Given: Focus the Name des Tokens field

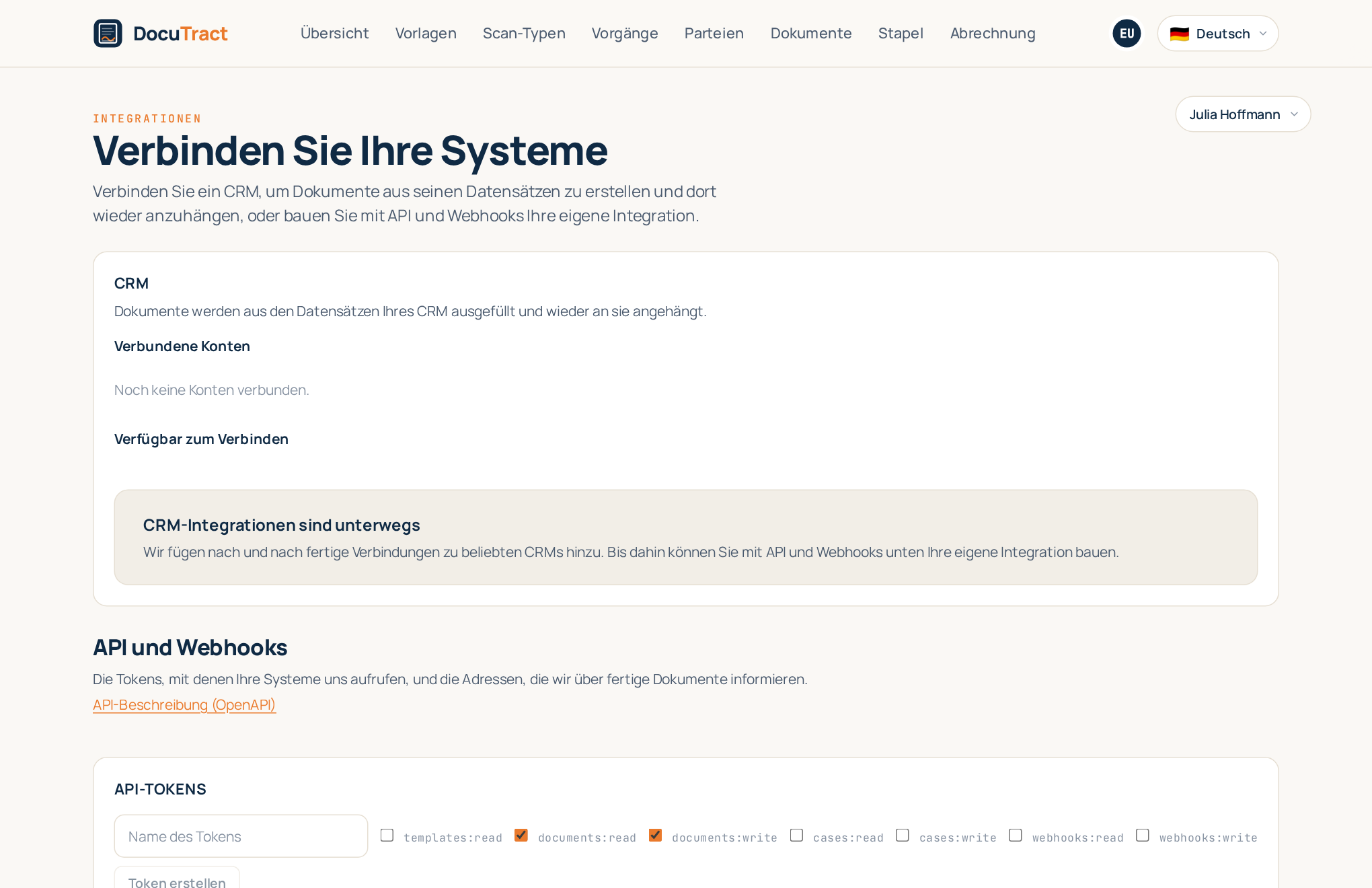Looking at the screenshot, I should click(x=241, y=836).
